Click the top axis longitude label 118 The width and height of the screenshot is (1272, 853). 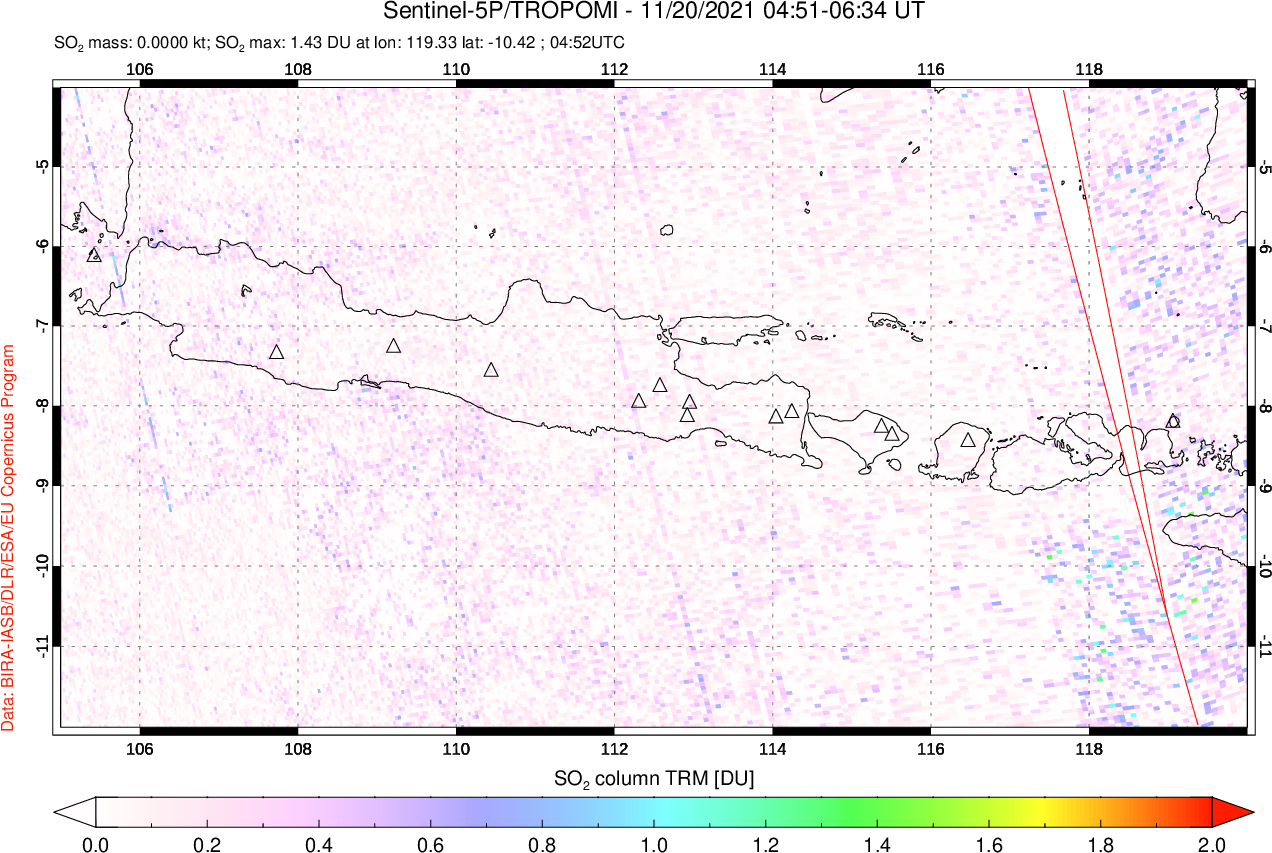point(1088,69)
